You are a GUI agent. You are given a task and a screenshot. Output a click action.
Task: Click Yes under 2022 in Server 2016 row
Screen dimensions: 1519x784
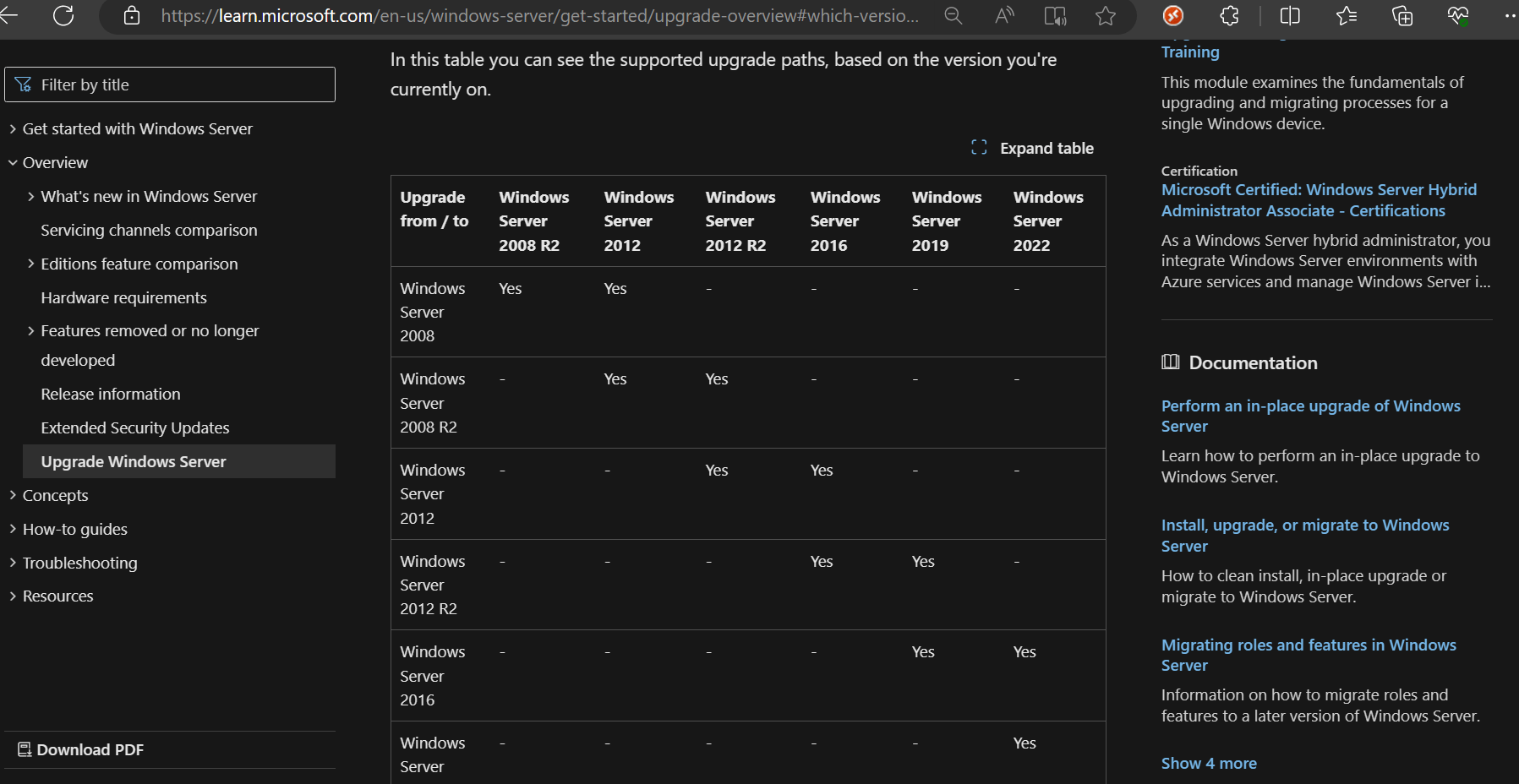[x=1025, y=651]
